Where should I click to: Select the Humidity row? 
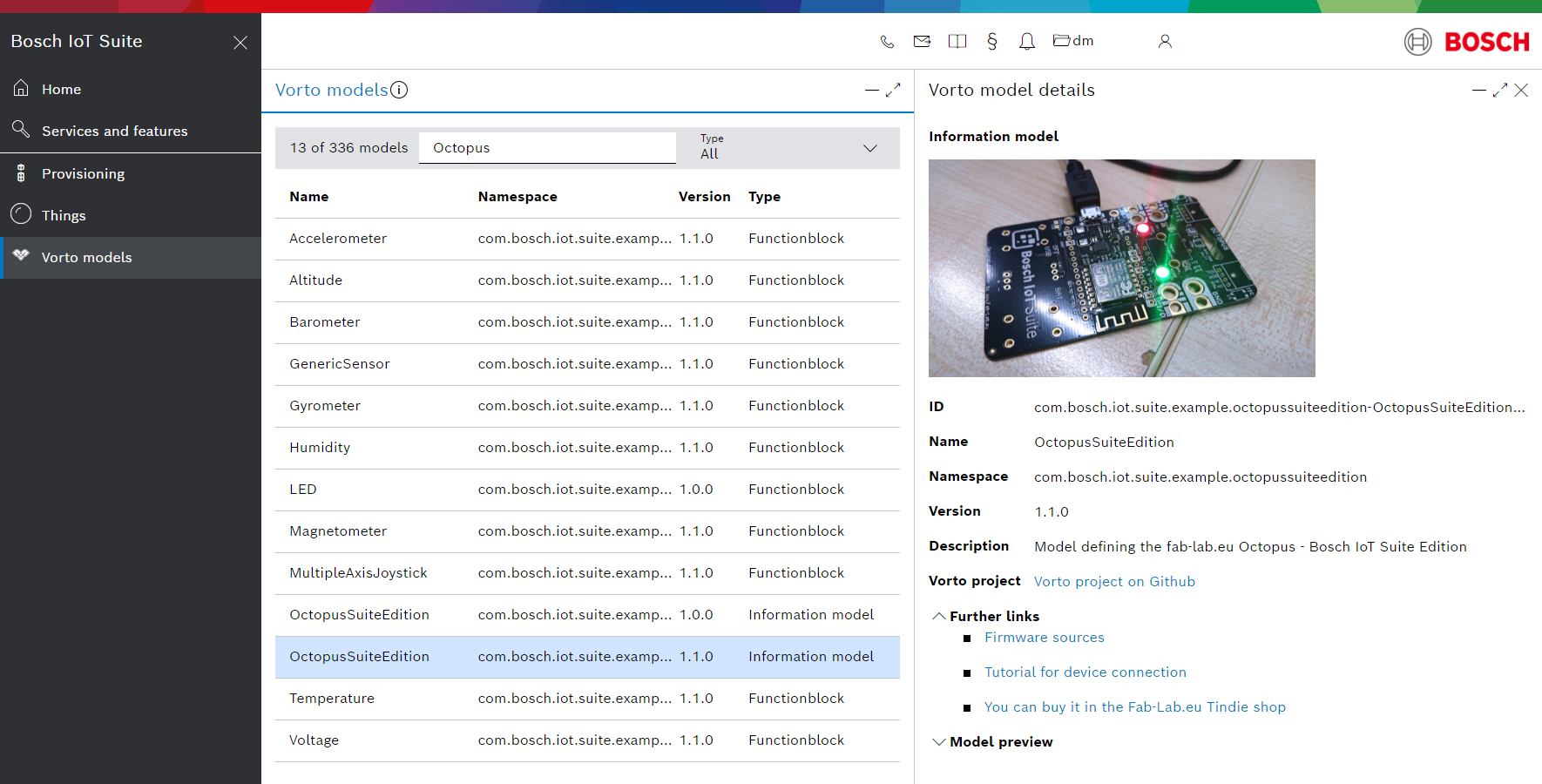587,448
